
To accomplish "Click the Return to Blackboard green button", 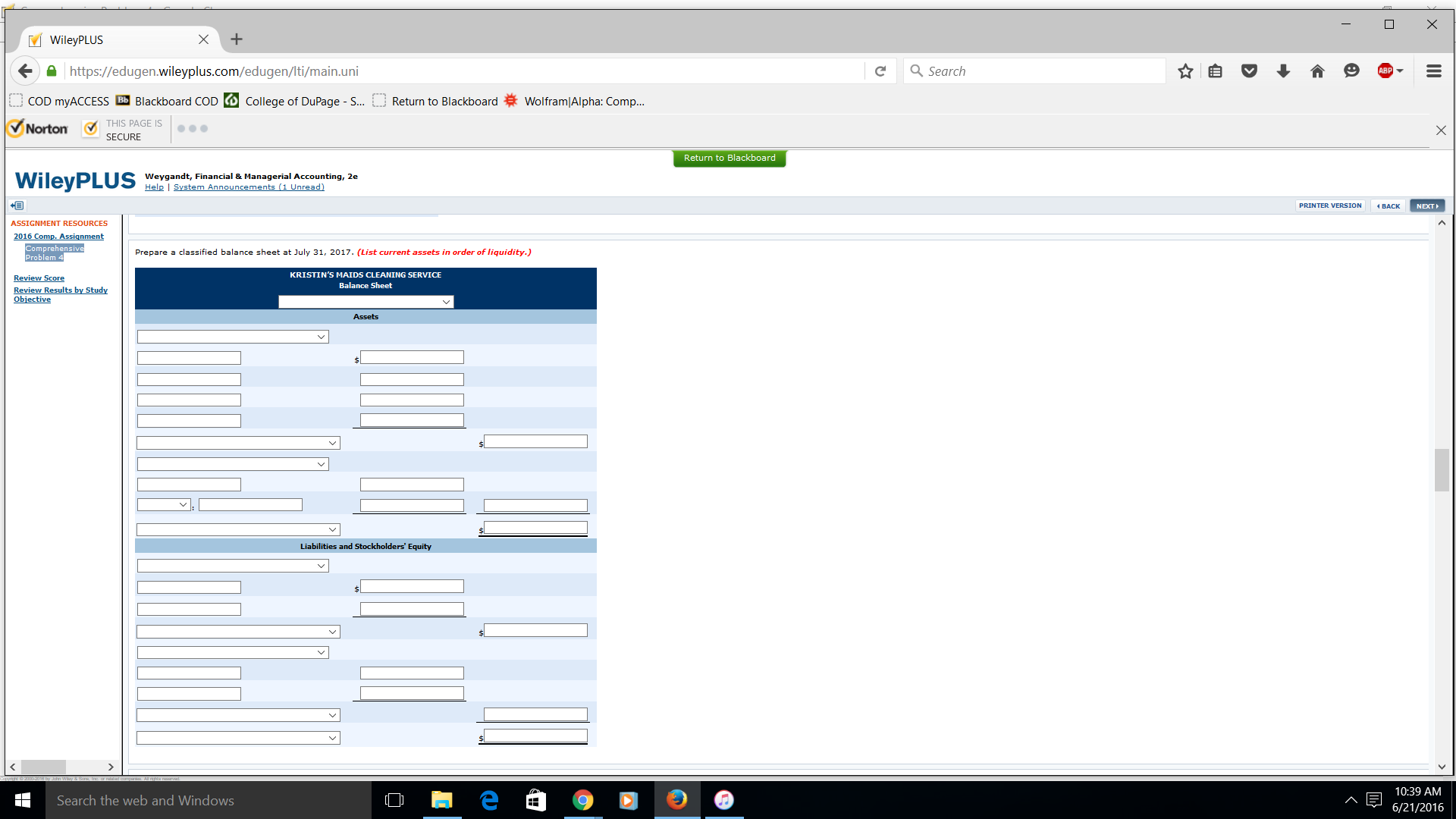I will coord(730,158).
